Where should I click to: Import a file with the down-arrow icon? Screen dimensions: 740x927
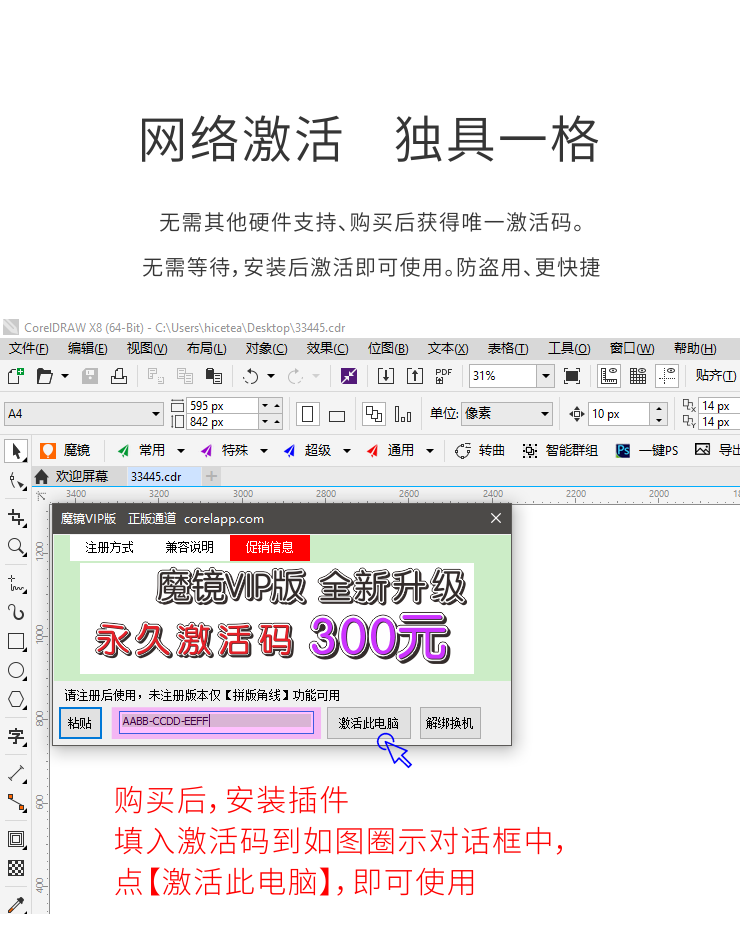click(x=386, y=376)
